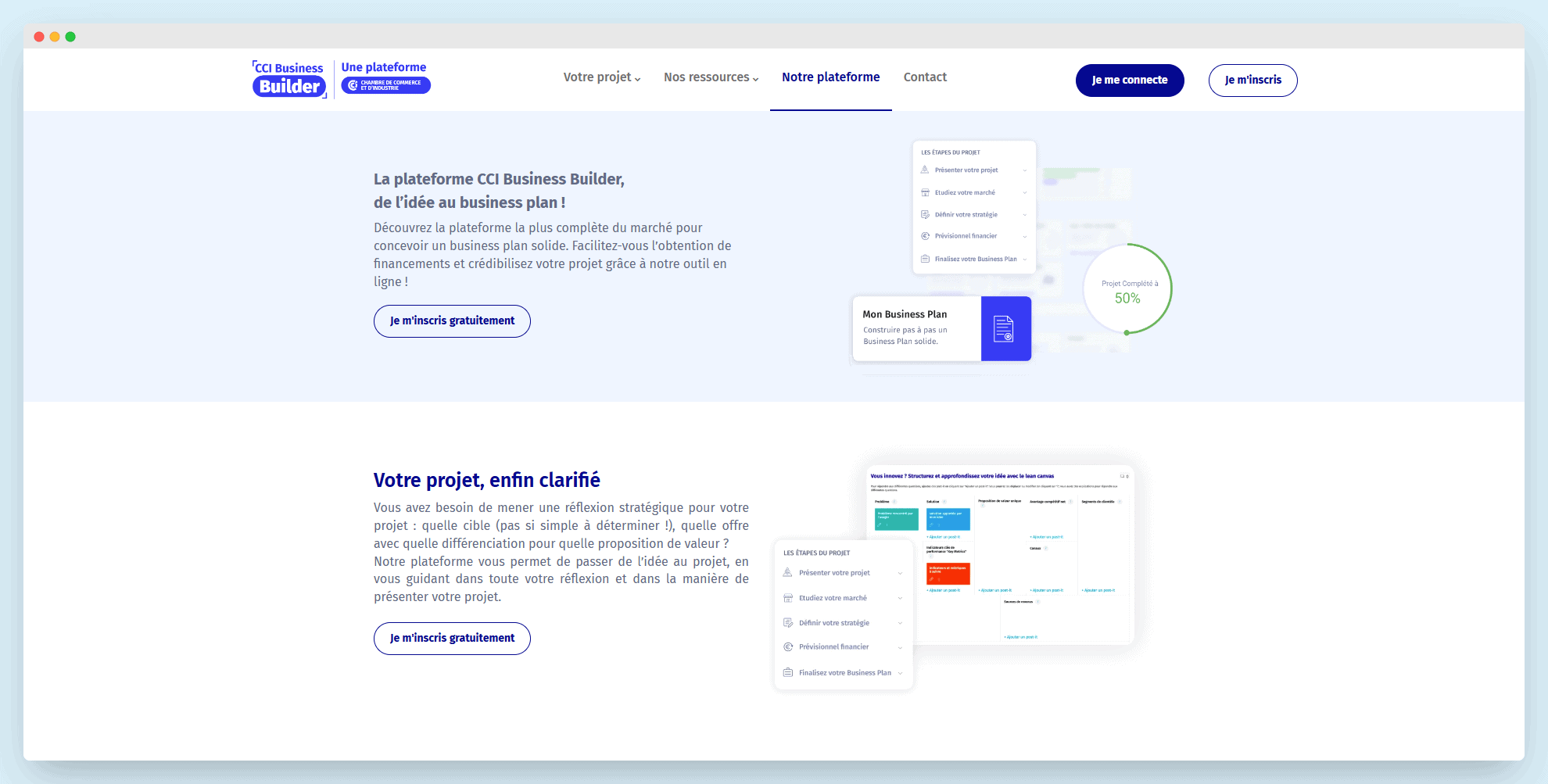This screenshot has width=1548, height=784.
Task: Click the Finalisez votre Business Plan icon in the upper steps panel
Action: pos(925,259)
